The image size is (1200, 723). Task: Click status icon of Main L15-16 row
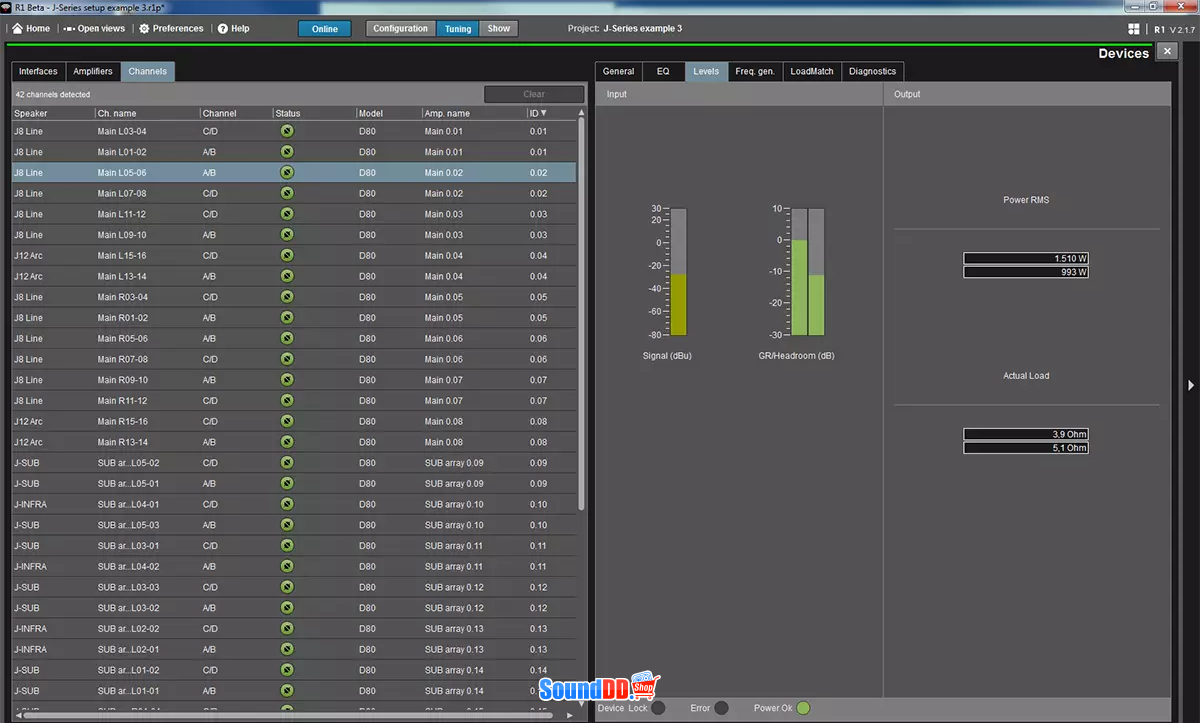287,255
